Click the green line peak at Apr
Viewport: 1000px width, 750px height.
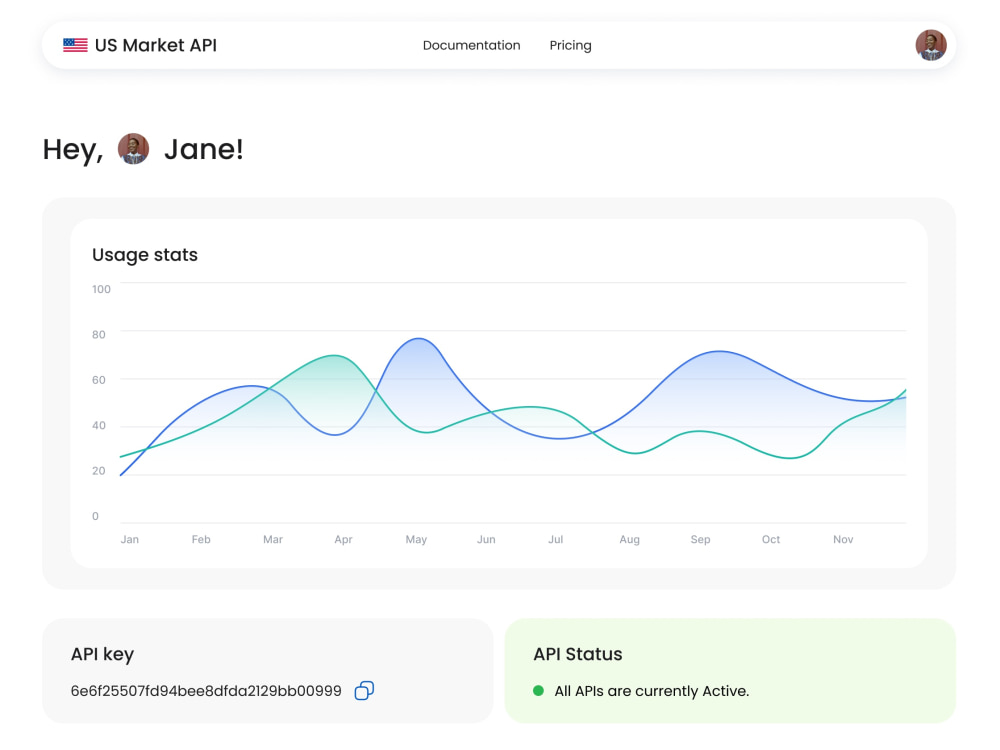click(x=334, y=355)
